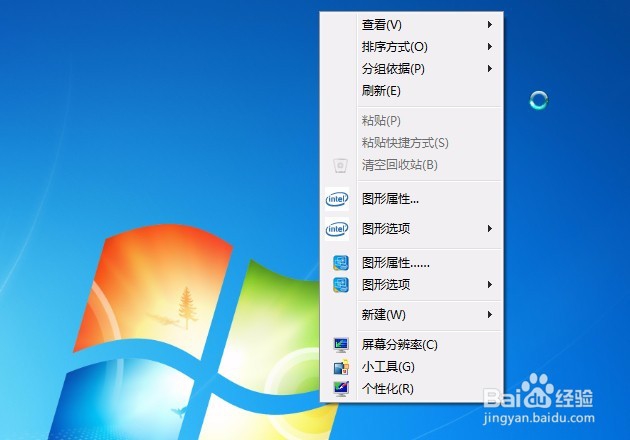Open the 查看(V) submenu
The image size is (630, 440).
pyautogui.click(x=411, y=25)
